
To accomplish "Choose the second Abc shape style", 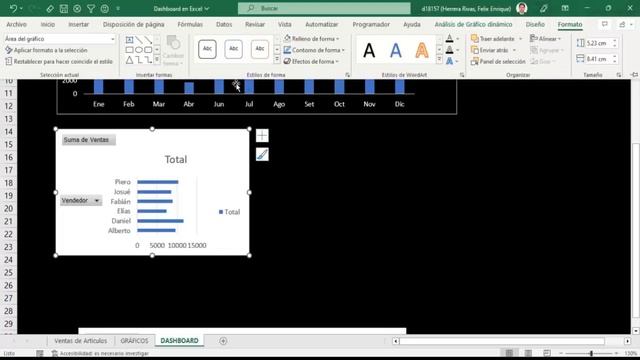I will click(x=233, y=49).
